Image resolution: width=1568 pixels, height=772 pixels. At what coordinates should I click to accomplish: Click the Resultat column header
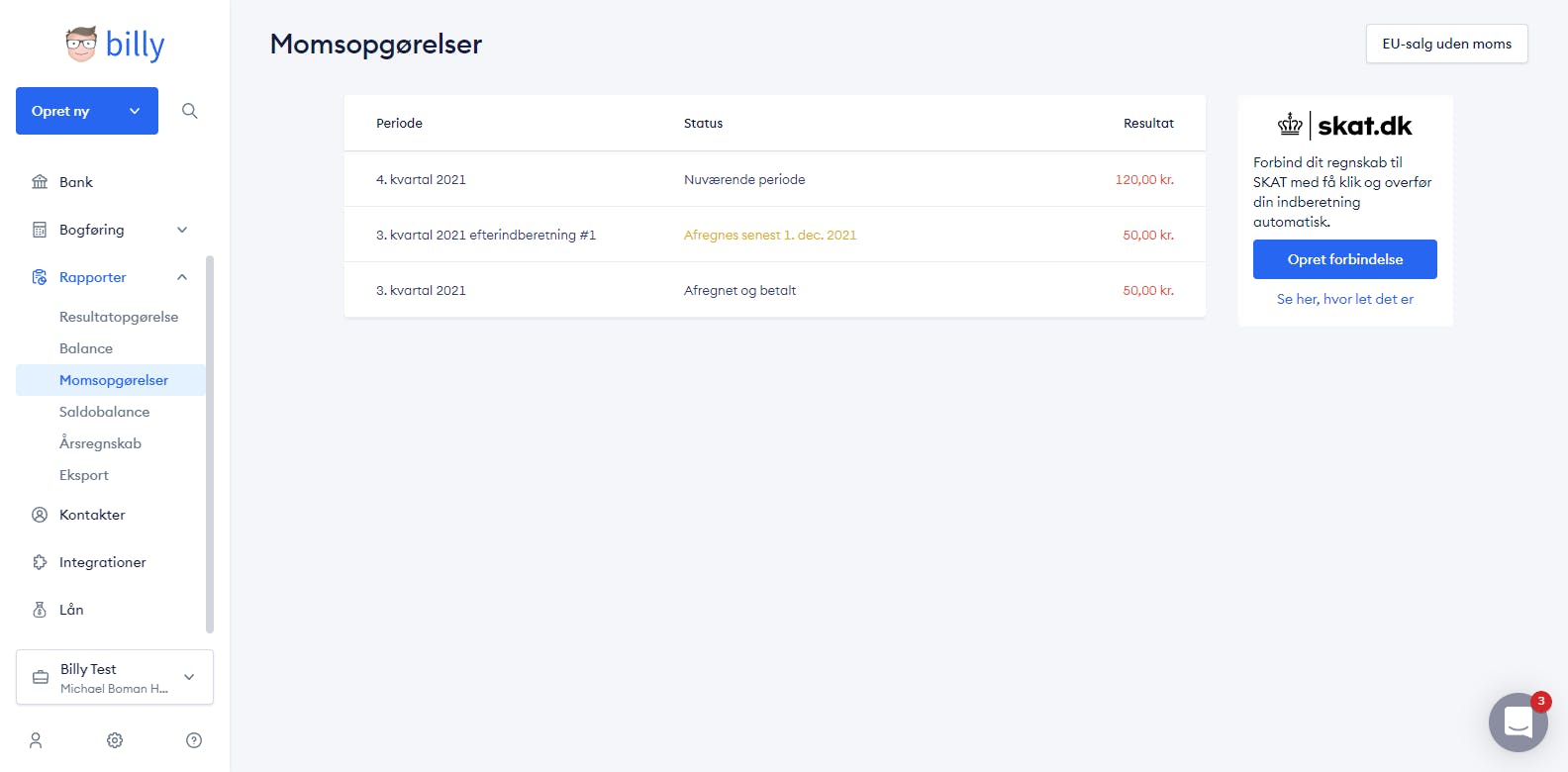point(1148,124)
